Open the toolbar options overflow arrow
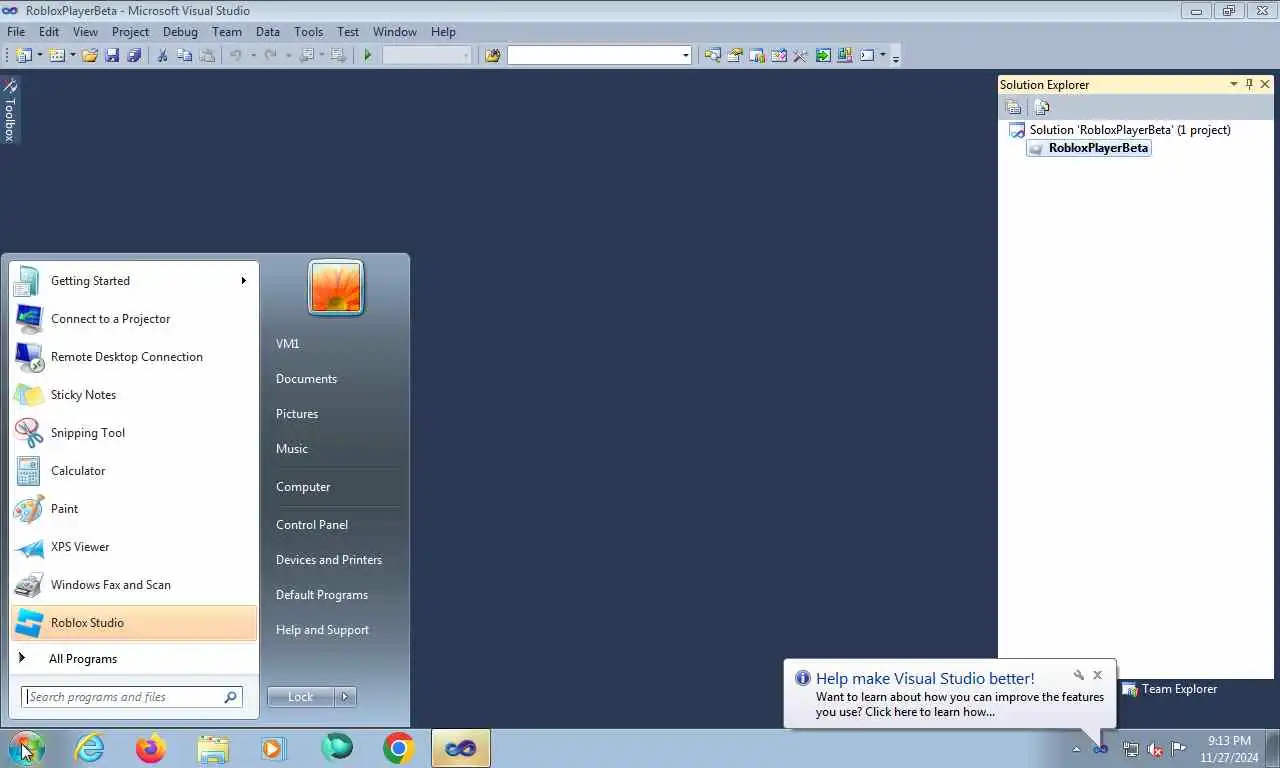This screenshot has height=768, width=1280. [896, 57]
